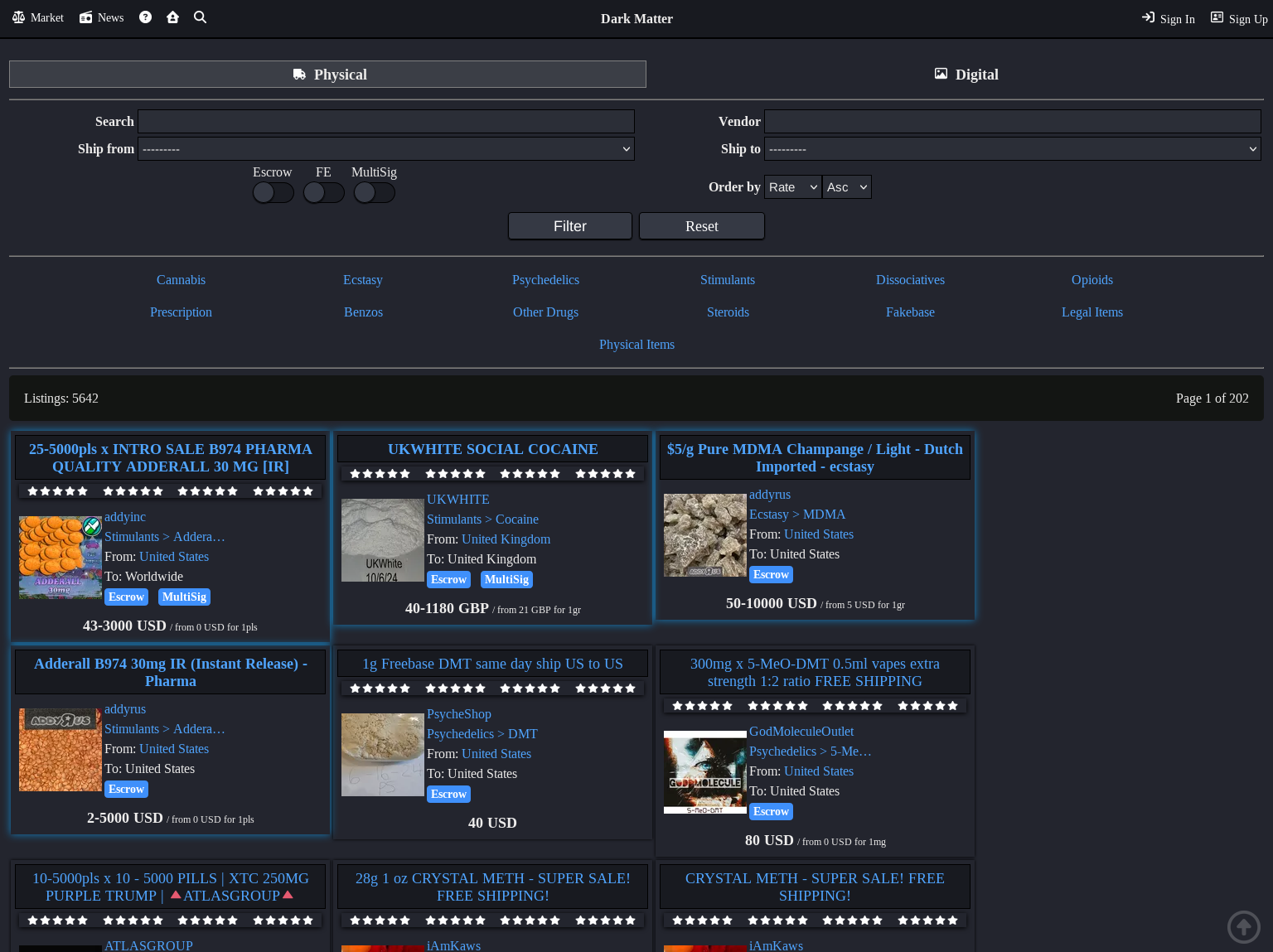Open the Market scales icon
The image size is (1273, 952).
[18, 17]
